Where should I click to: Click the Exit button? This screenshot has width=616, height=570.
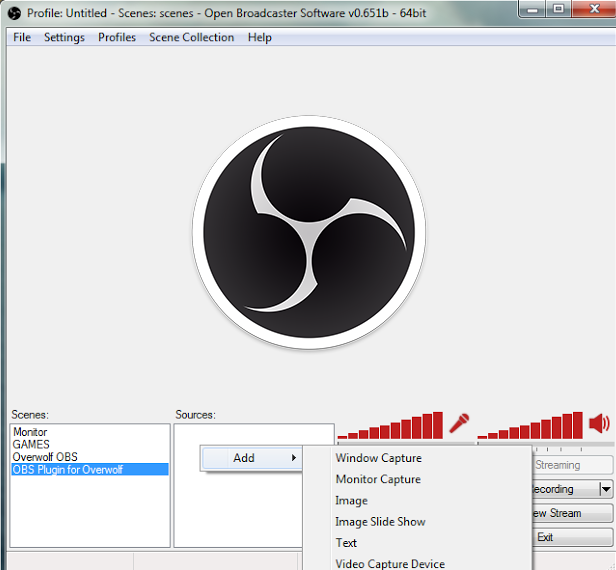(x=572, y=537)
